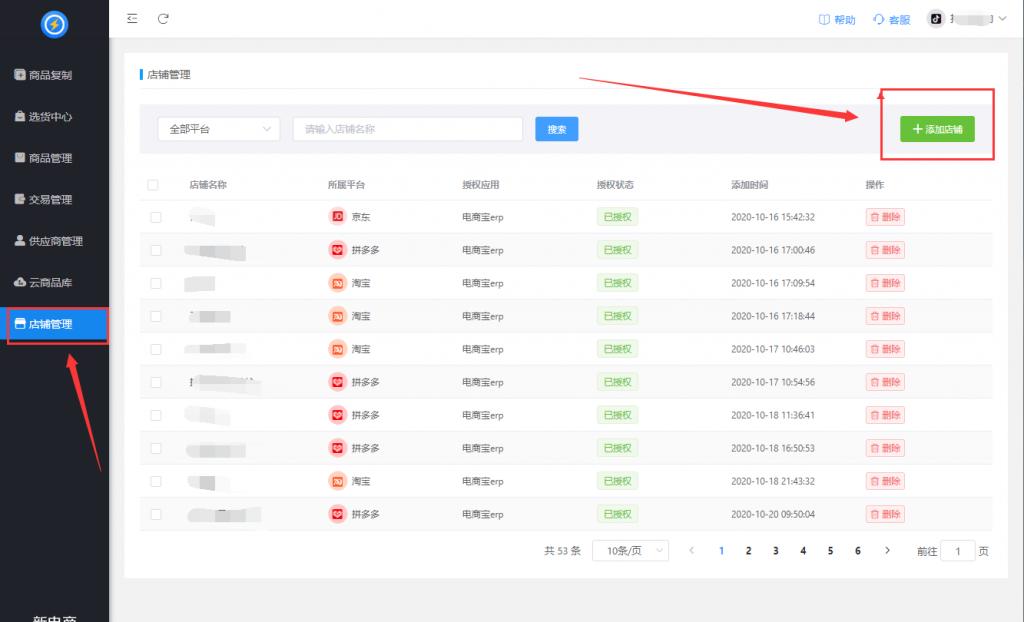Open 帮助 help book icon
This screenshot has height=622, width=1024.
(x=825, y=20)
